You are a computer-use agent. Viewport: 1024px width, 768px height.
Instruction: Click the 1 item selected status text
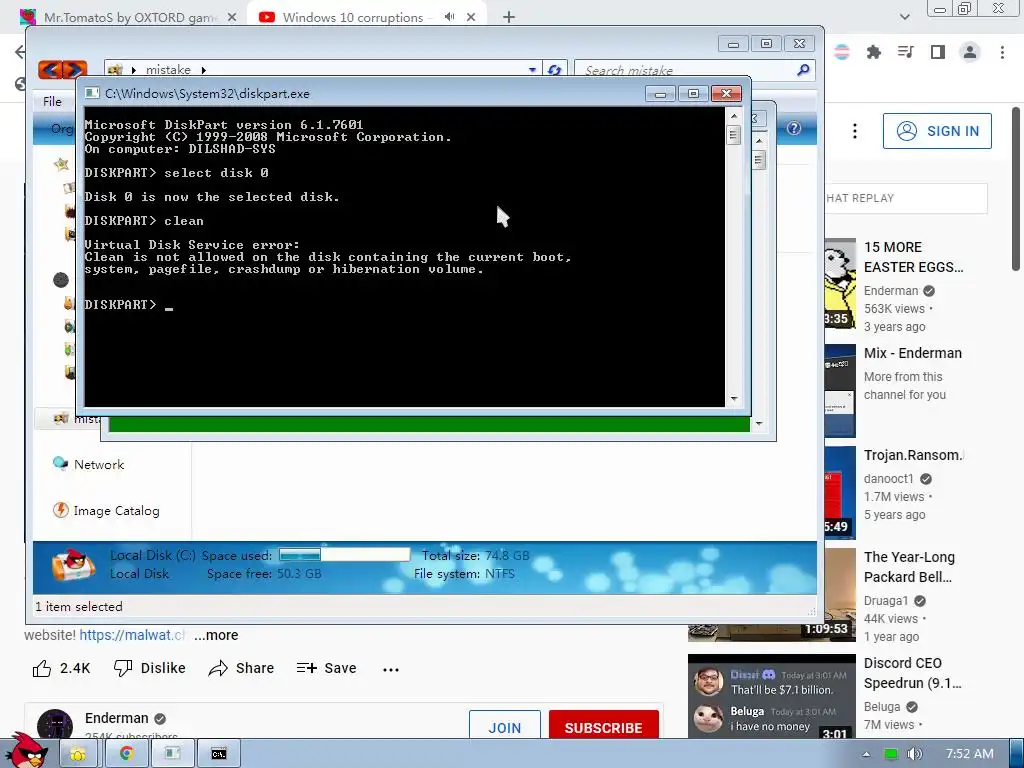pyautogui.click(x=79, y=607)
